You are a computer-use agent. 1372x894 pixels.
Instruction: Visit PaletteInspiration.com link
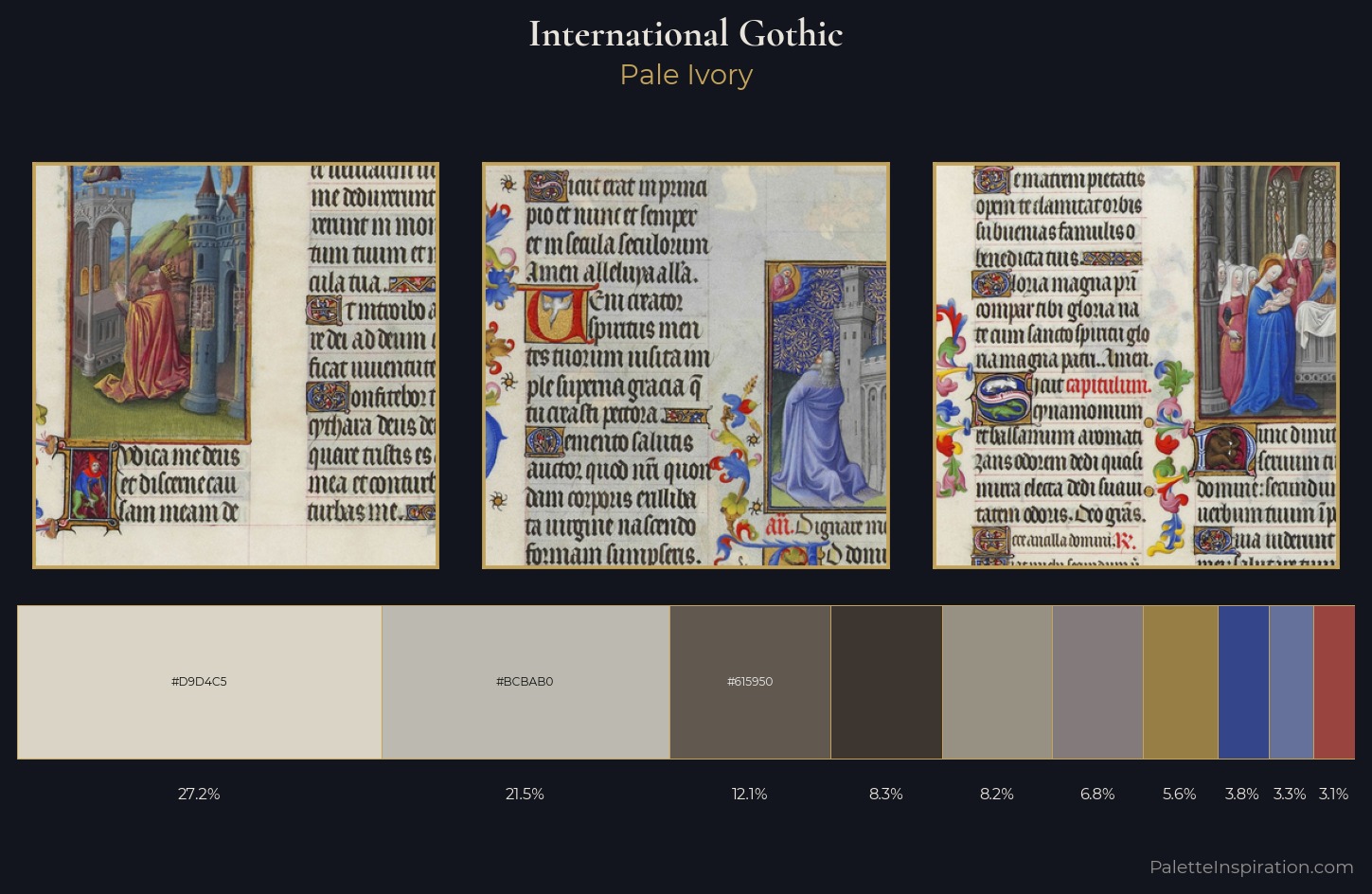pyautogui.click(x=1251, y=867)
